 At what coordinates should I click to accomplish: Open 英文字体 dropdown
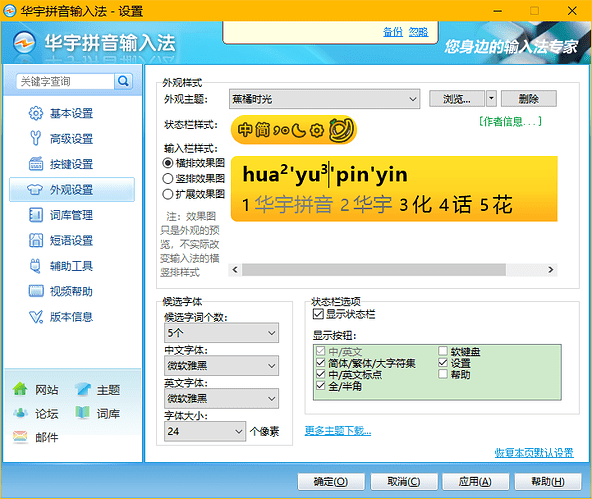(222, 398)
